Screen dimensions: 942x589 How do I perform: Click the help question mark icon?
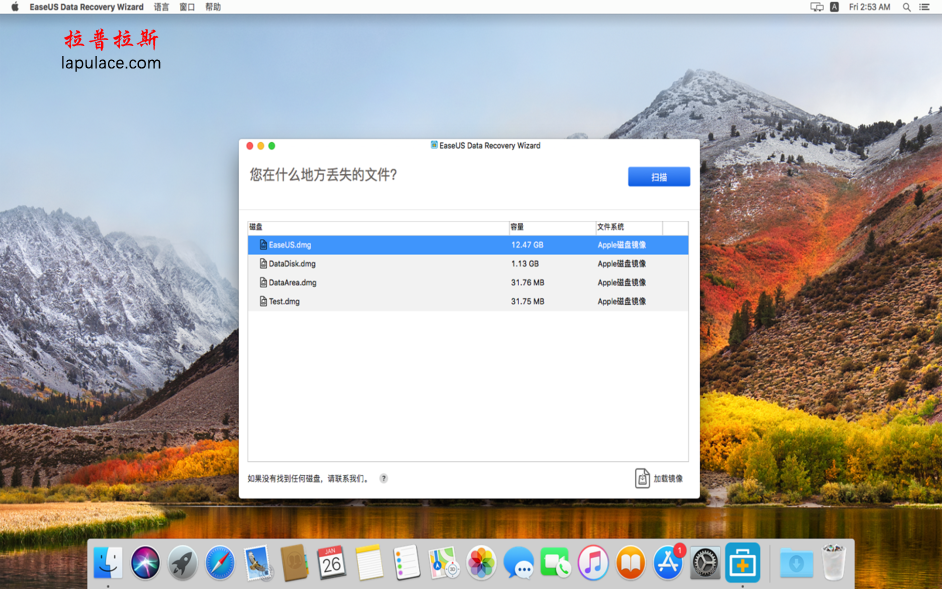(x=385, y=478)
